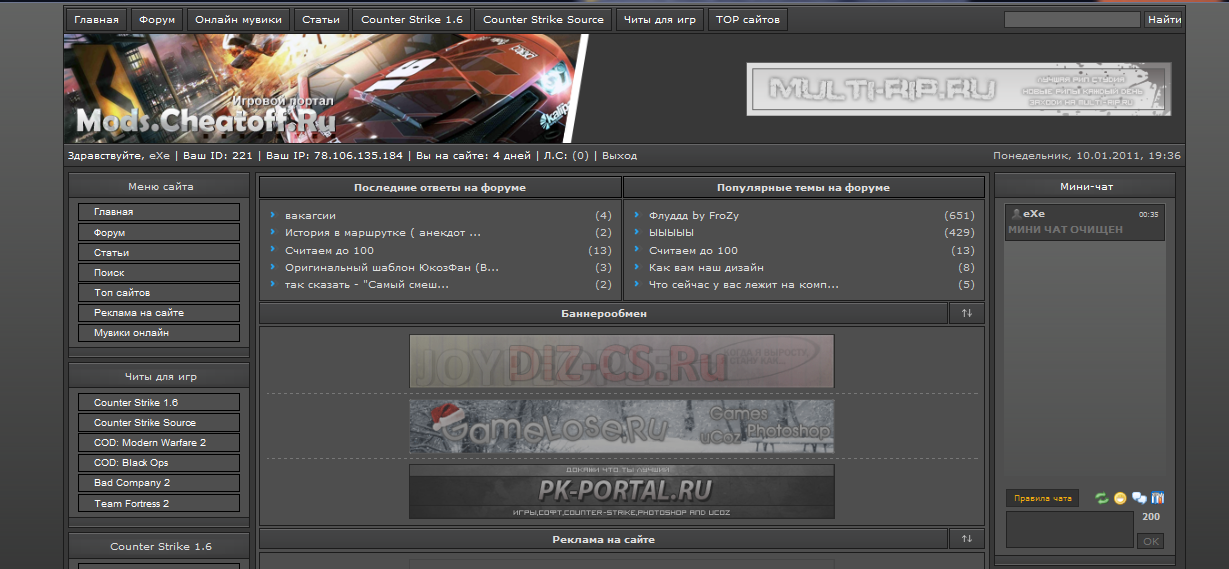Open the Правила чата chat rules button

pos(1042,498)
